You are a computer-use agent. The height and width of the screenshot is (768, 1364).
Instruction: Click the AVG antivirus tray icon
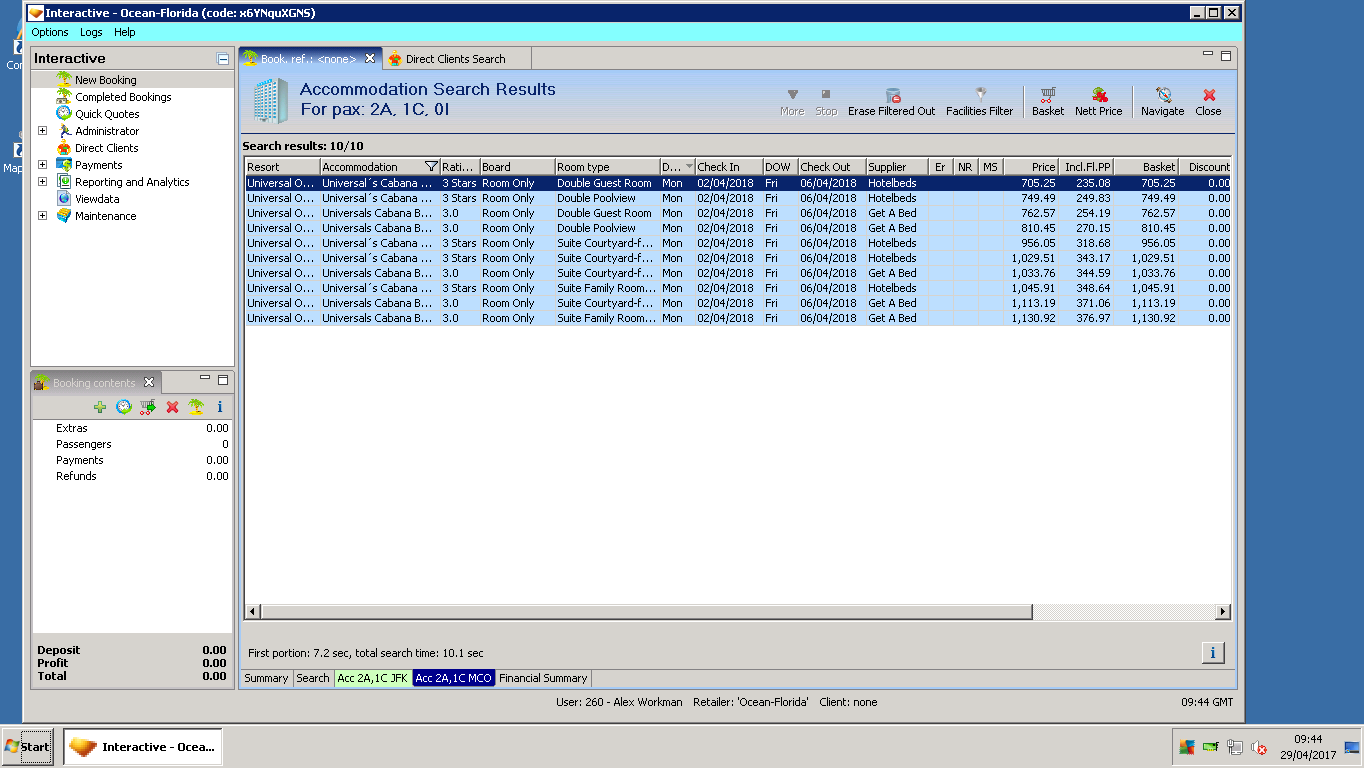point(1187,747)
